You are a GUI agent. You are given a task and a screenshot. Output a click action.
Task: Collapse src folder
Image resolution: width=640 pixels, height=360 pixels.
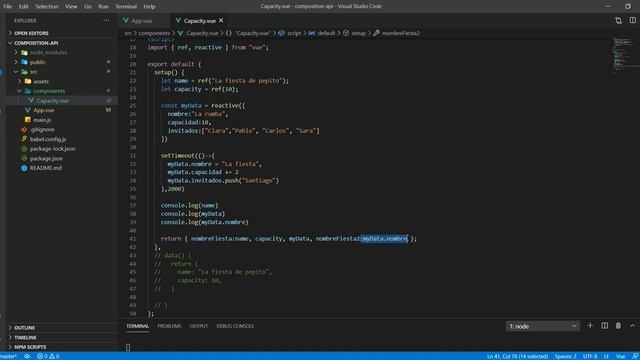33,72
